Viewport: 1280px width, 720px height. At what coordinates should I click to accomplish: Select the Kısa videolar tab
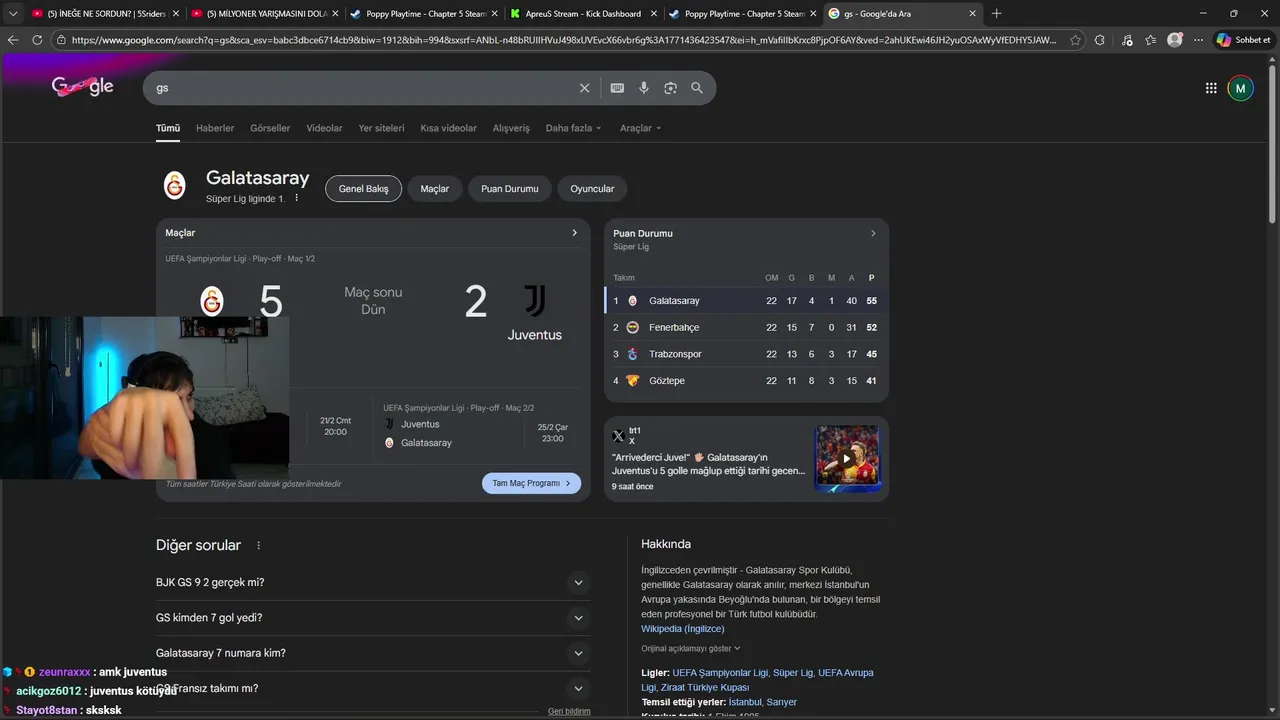click(448, 128)
